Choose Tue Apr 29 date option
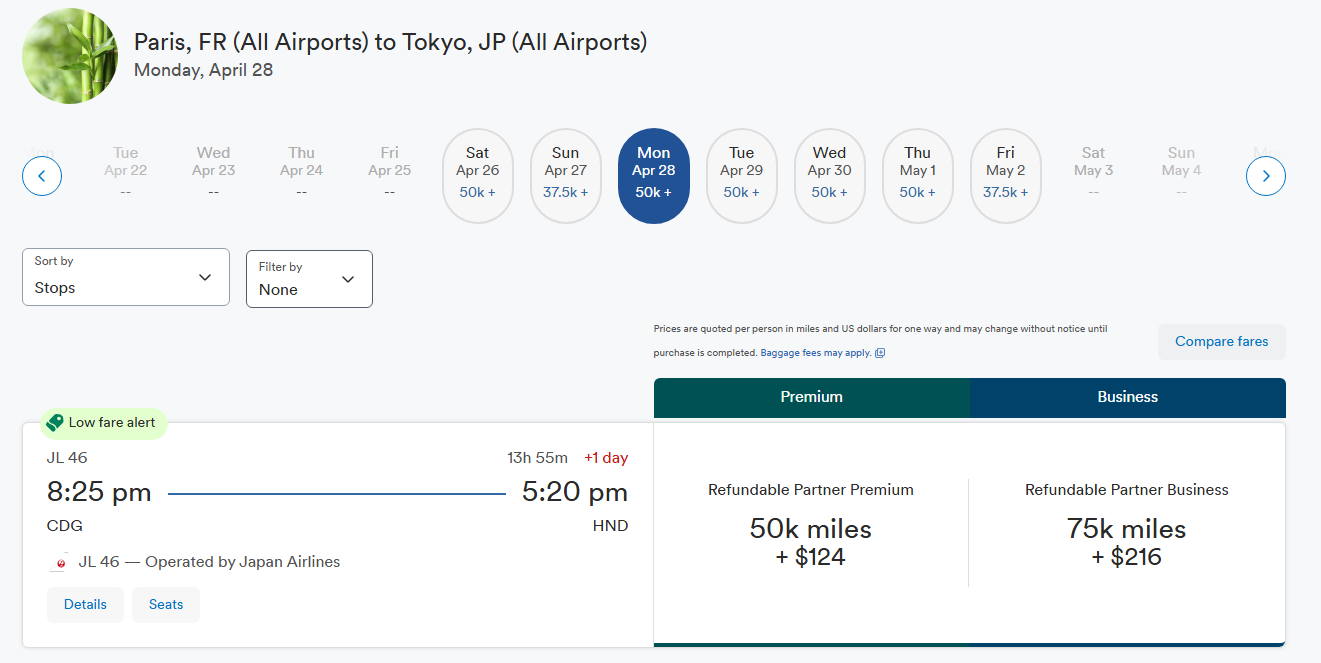The height and width of the screenshot is (663, 1321). pos(742,176)
